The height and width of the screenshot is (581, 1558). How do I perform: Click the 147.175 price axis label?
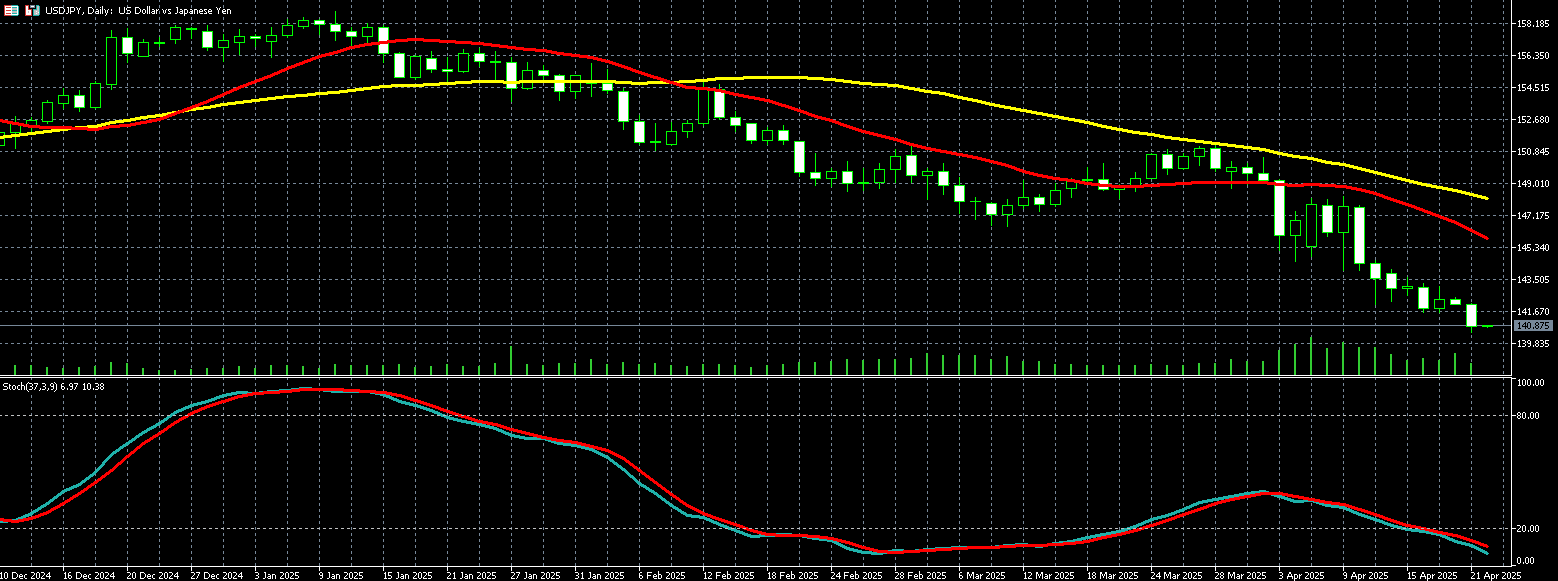pyautogui.click(x=1533, y=215)
